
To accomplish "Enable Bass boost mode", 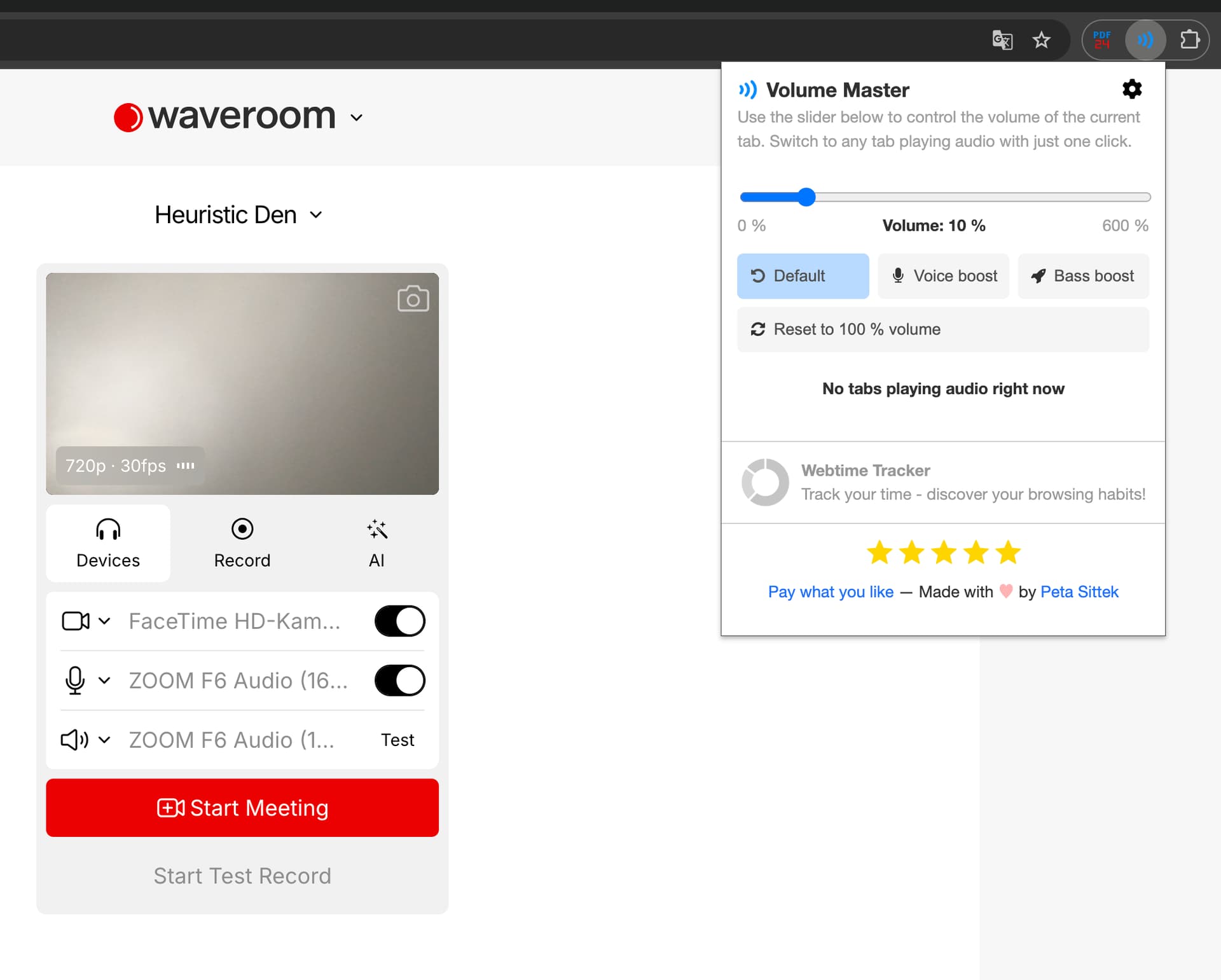I will click(x=1083, y=276).
